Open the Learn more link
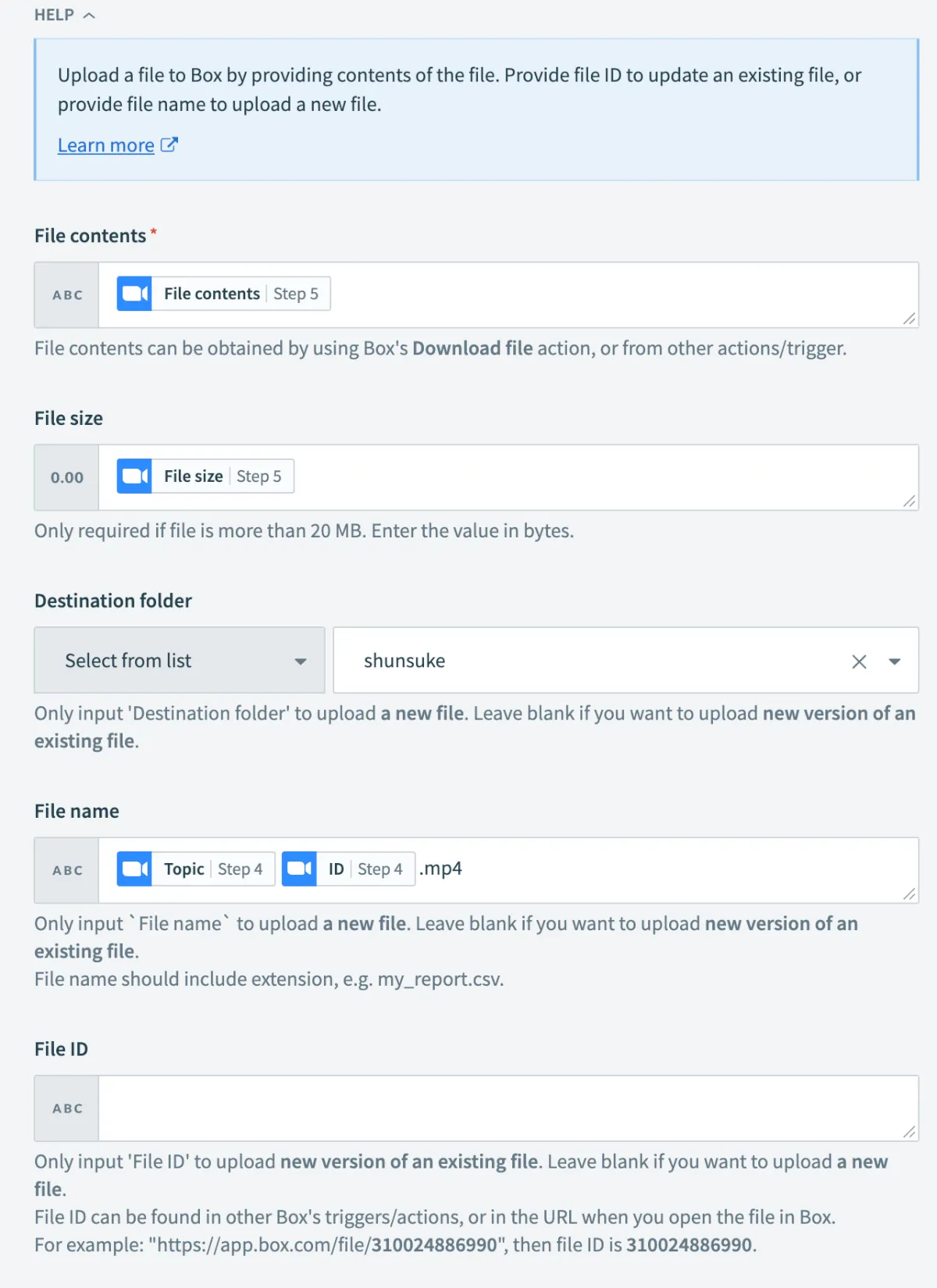The image size is (937, 1288). tap(106, 145)
